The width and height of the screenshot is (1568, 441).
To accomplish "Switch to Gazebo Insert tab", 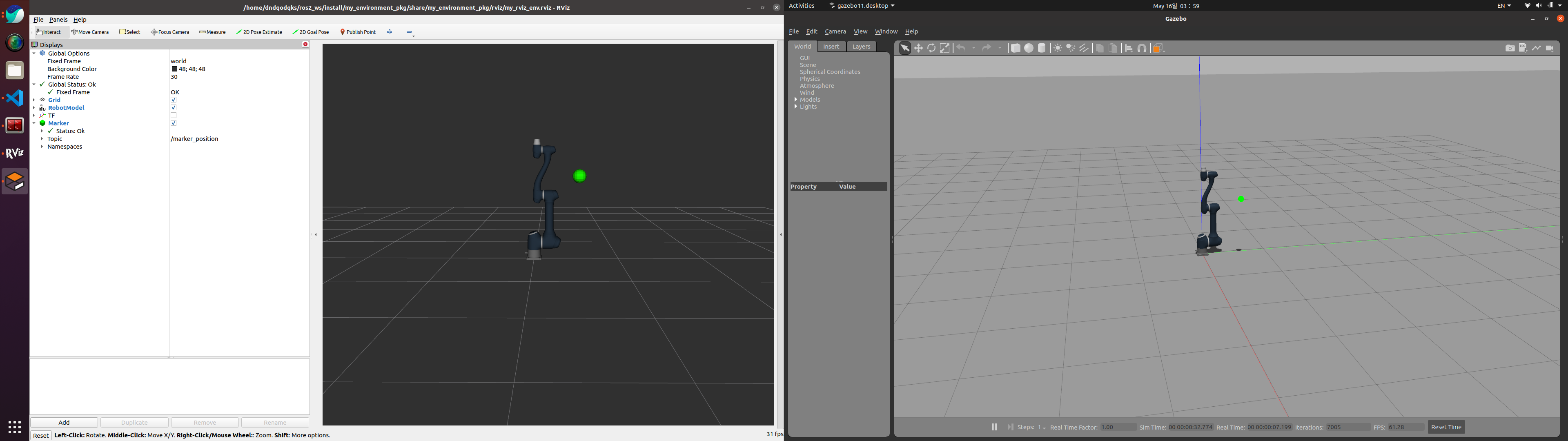I will pyautogui.click(x=831, y=47).
